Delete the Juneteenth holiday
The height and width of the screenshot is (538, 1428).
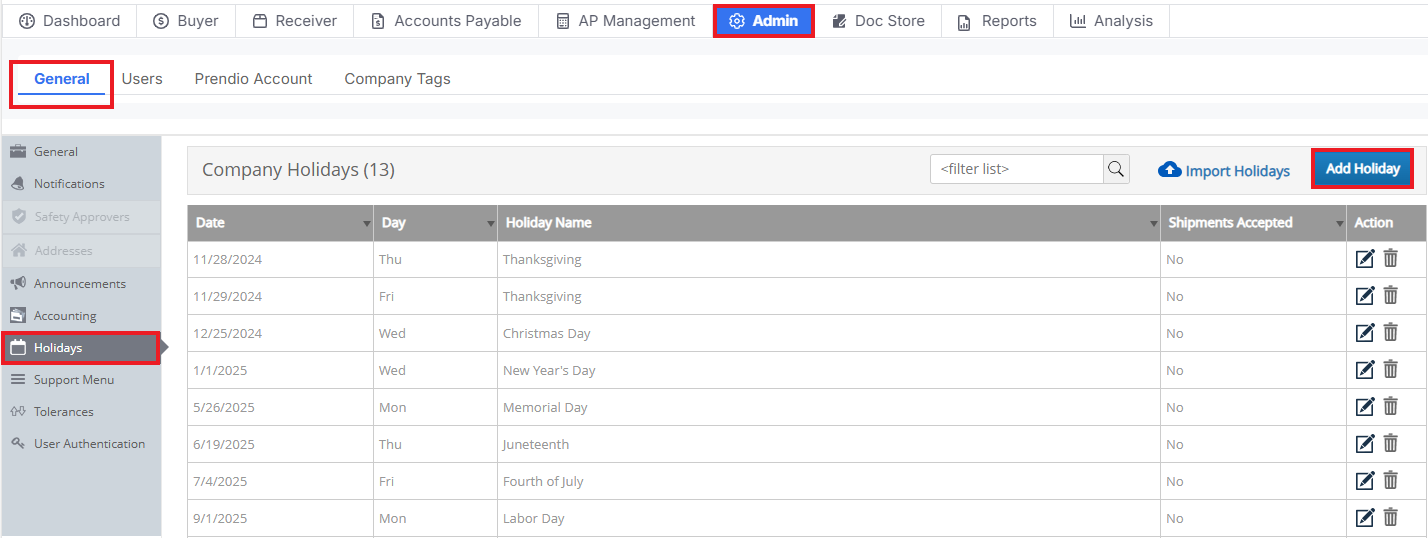click(1390, 443)
